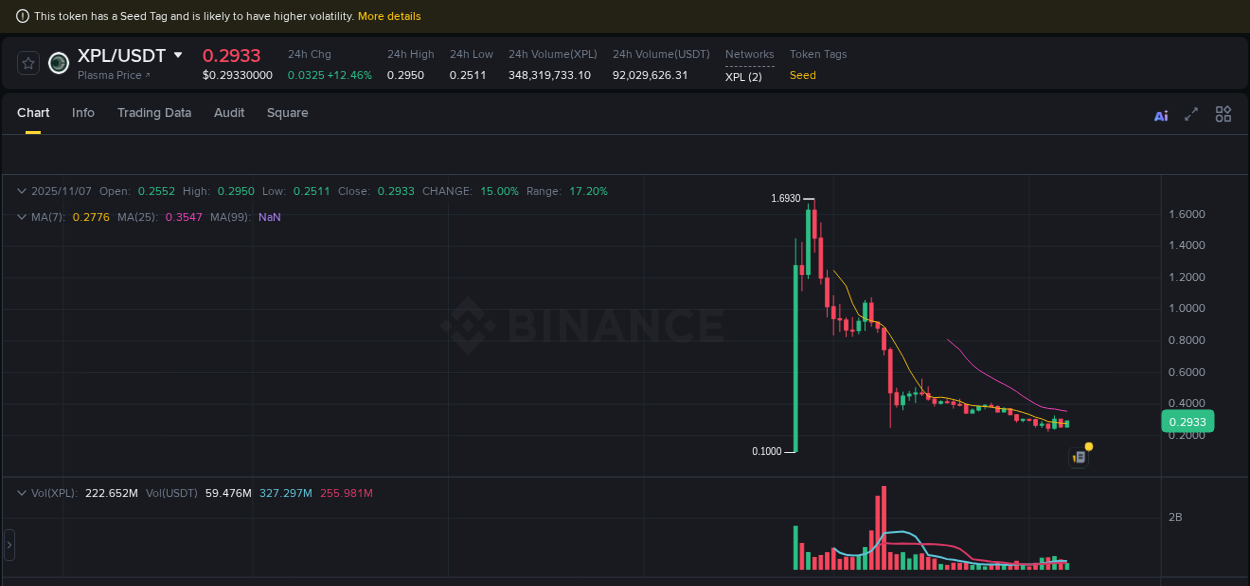The image size is (1250, 586).
Task: Collapse the left side panel
Action: [7, 545]
